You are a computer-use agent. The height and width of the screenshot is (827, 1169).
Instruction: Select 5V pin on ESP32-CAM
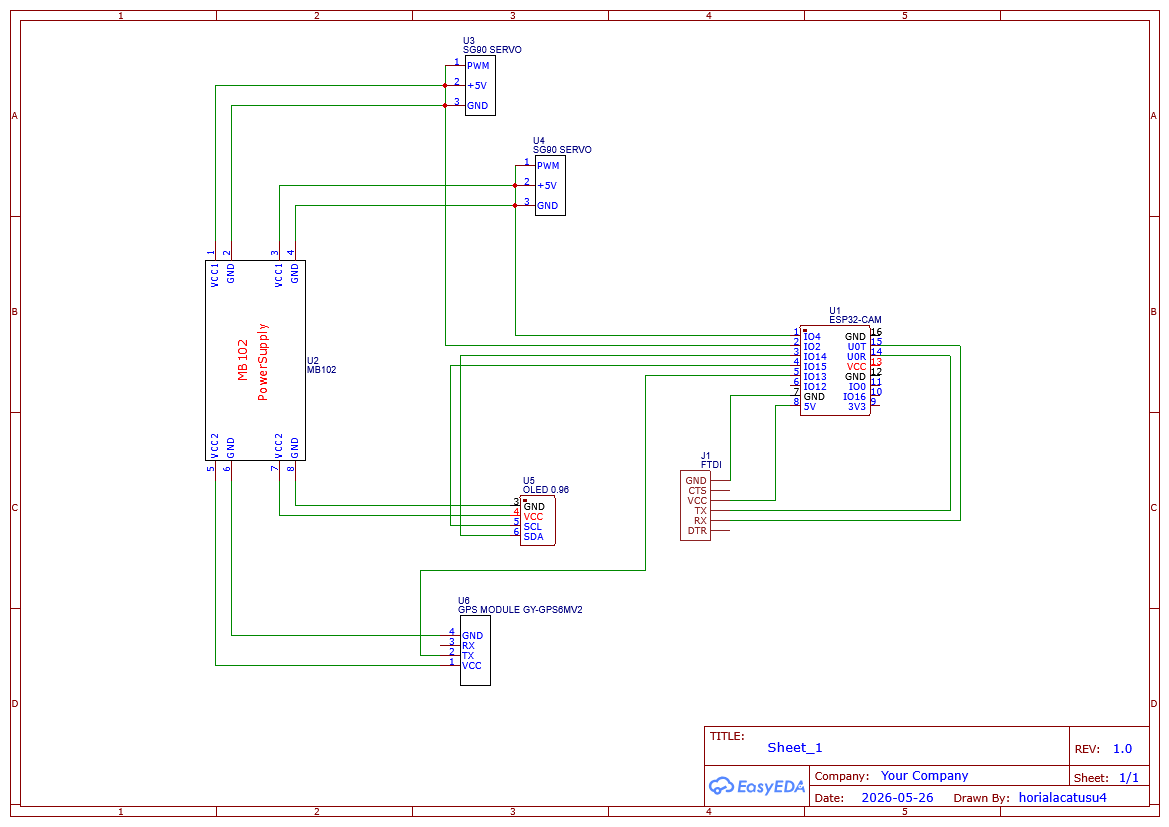click(x=810, y=407)
